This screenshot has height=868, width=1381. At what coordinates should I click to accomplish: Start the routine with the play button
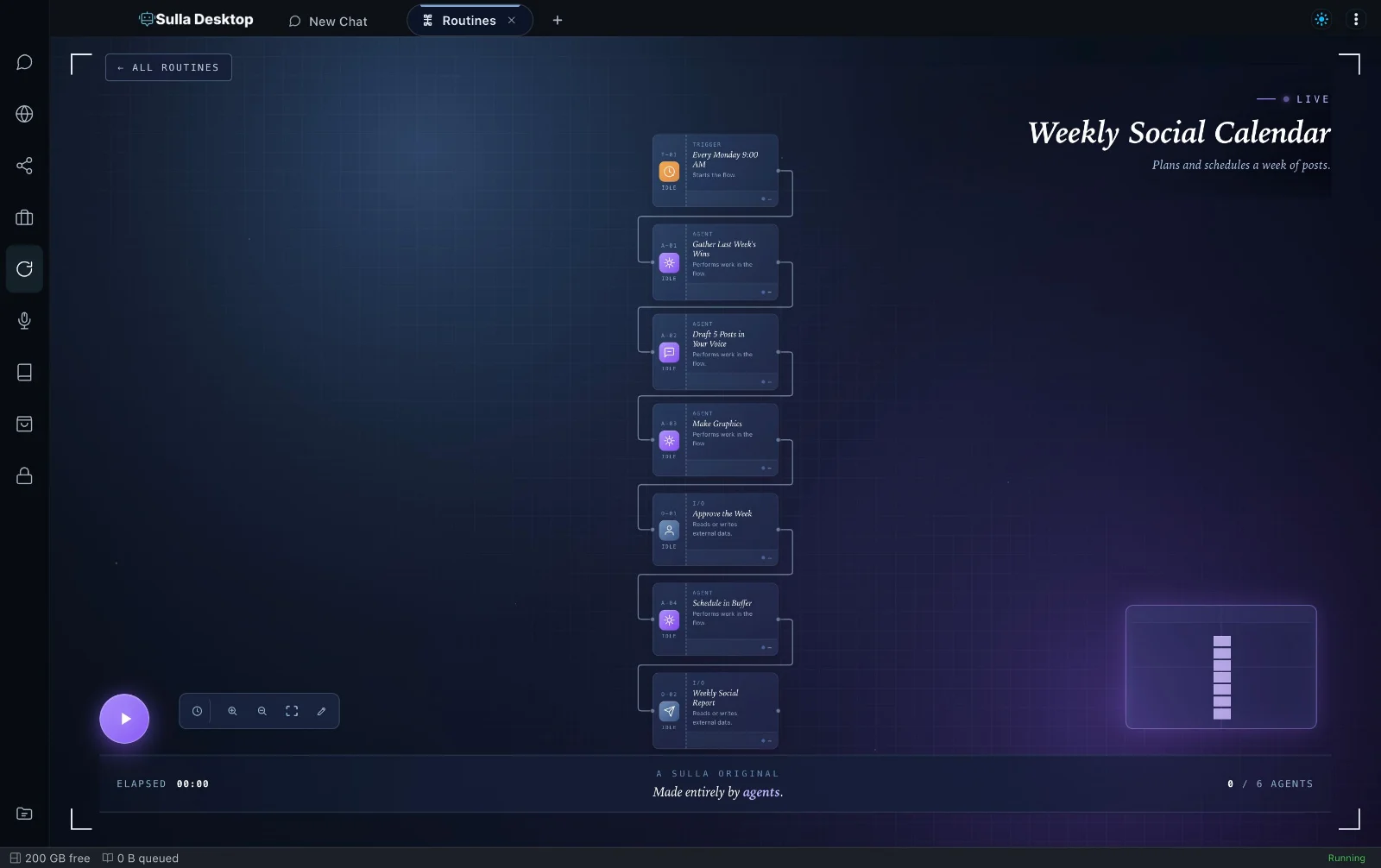[124, 719]
